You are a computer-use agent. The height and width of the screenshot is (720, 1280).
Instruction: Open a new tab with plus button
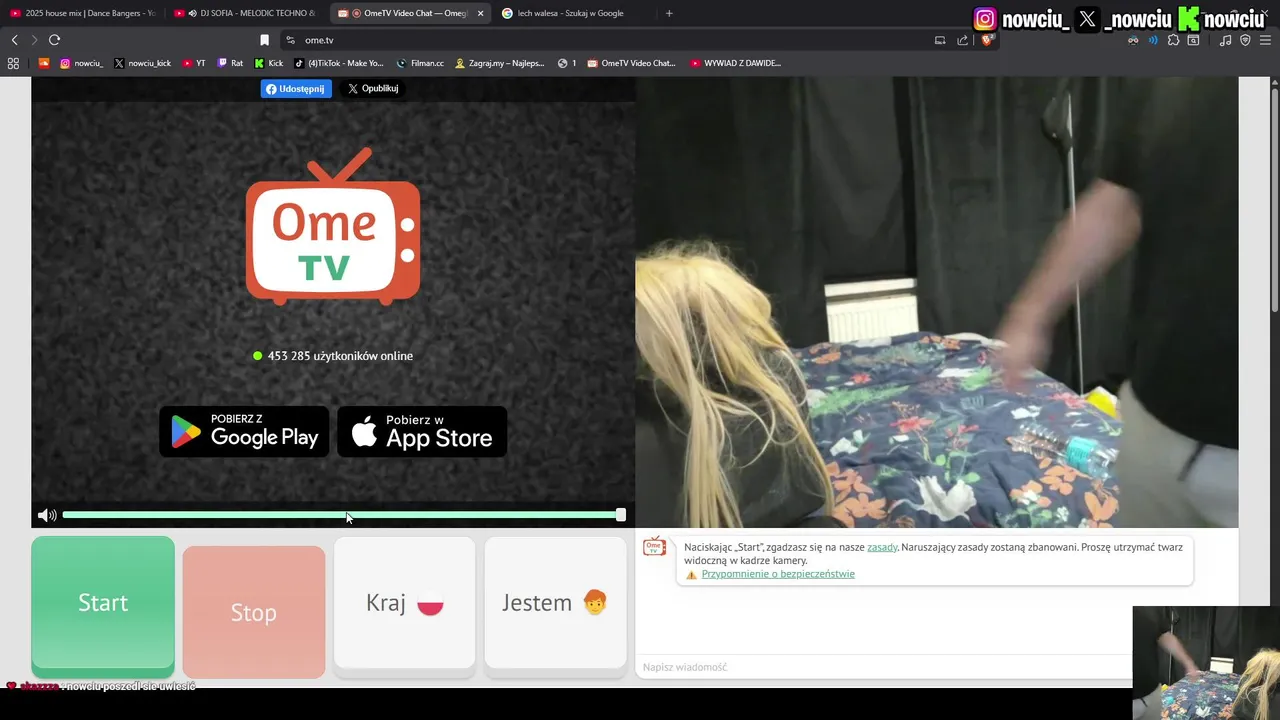[x=669, y=13]
